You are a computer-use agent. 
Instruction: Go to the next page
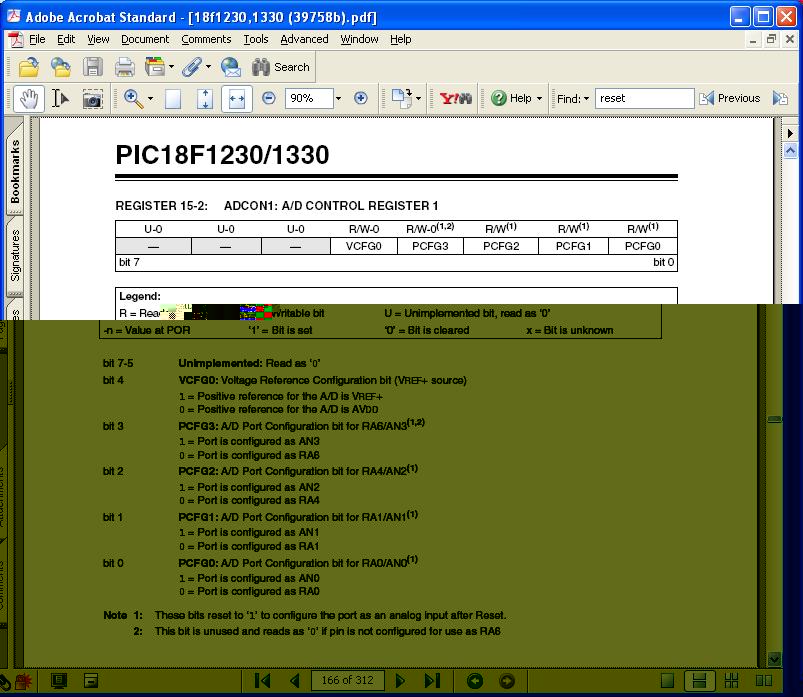pyautogui.click(x=400, y=681)
